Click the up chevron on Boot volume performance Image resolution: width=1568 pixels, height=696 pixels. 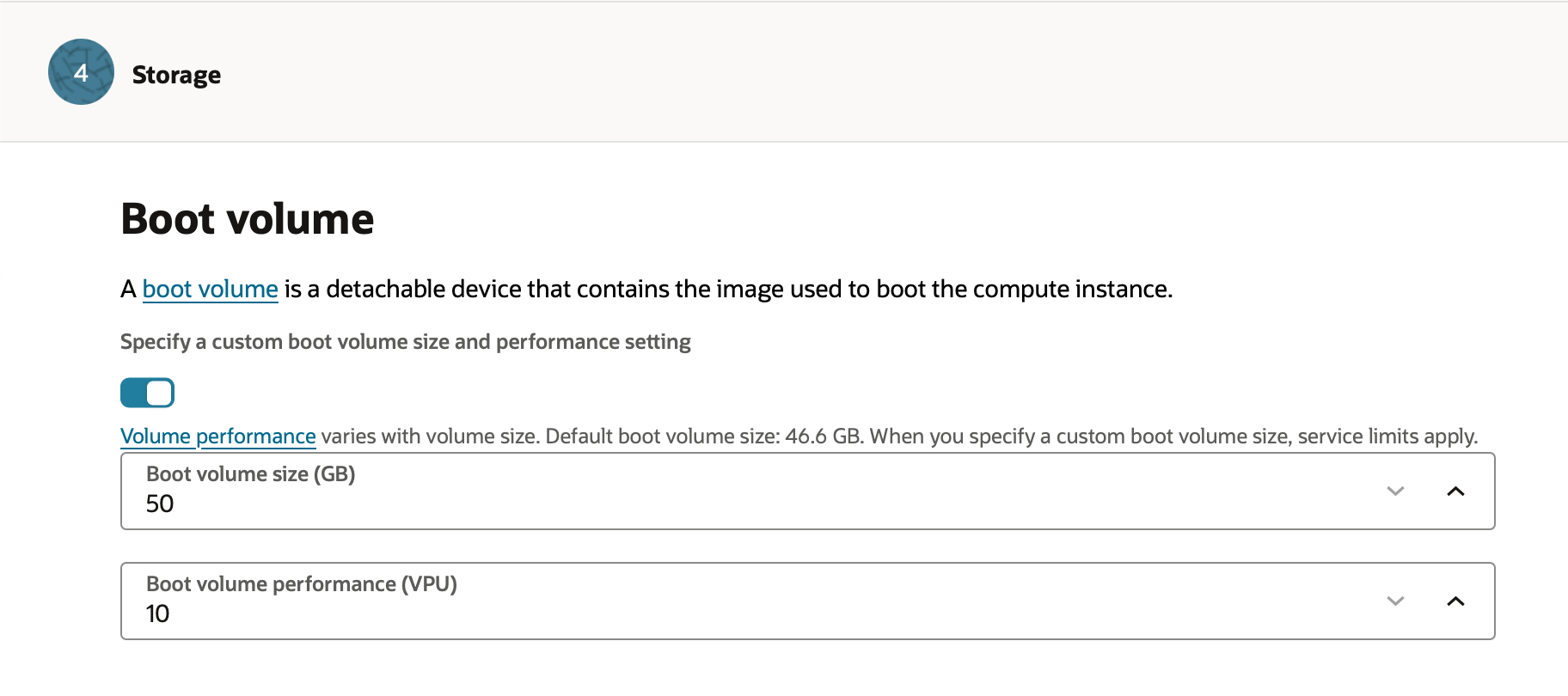(x=1456, y=601)
